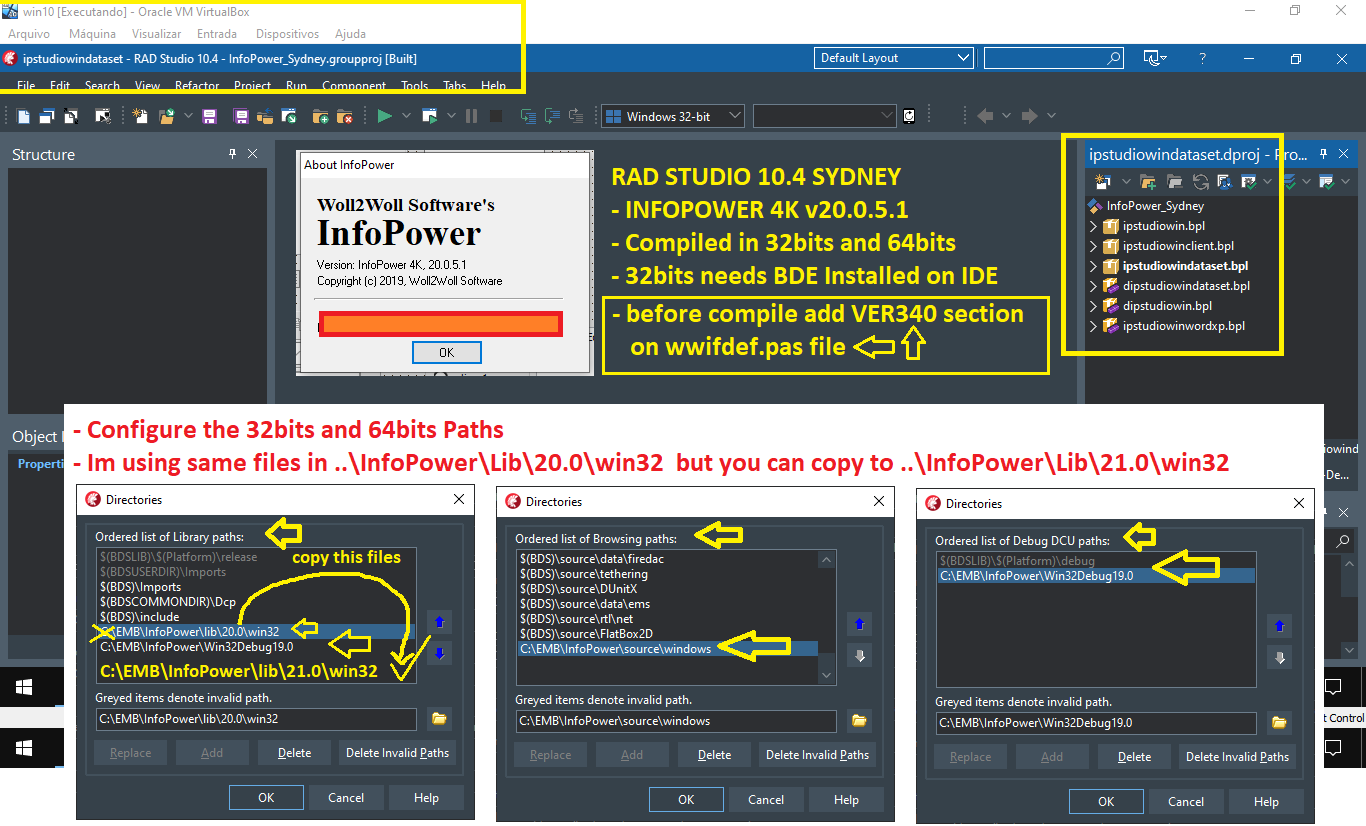Viewport: 1366px width, 826px height.
Task: Click the purple Save icon in toolbar
Action: 209,116
